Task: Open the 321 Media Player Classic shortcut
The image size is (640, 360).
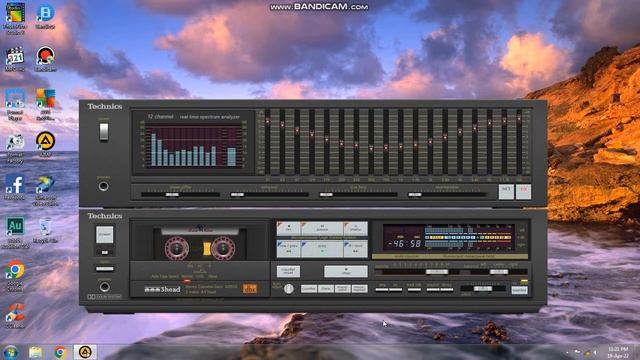Action: (x=15, y=59)
